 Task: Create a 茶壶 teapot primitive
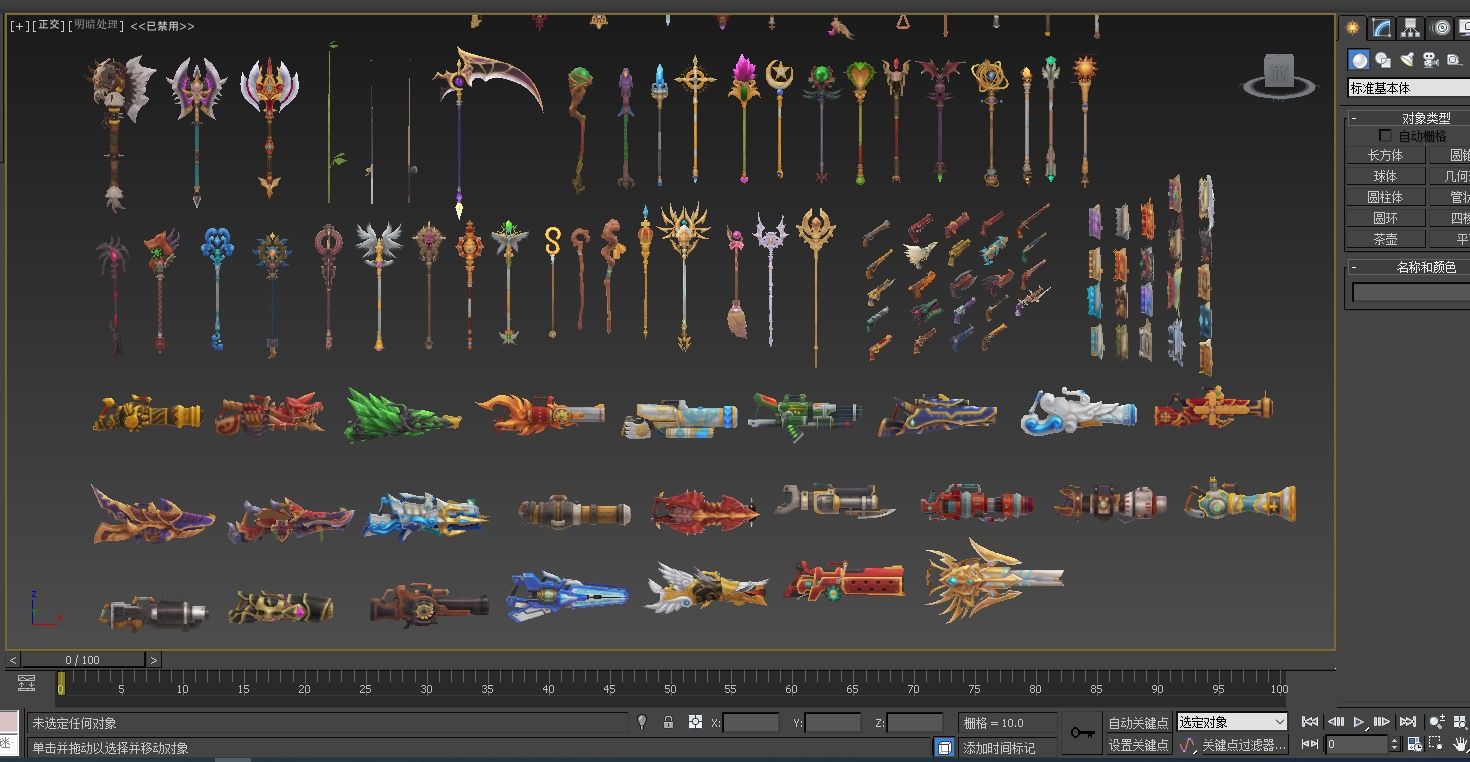coord(1385,239)
